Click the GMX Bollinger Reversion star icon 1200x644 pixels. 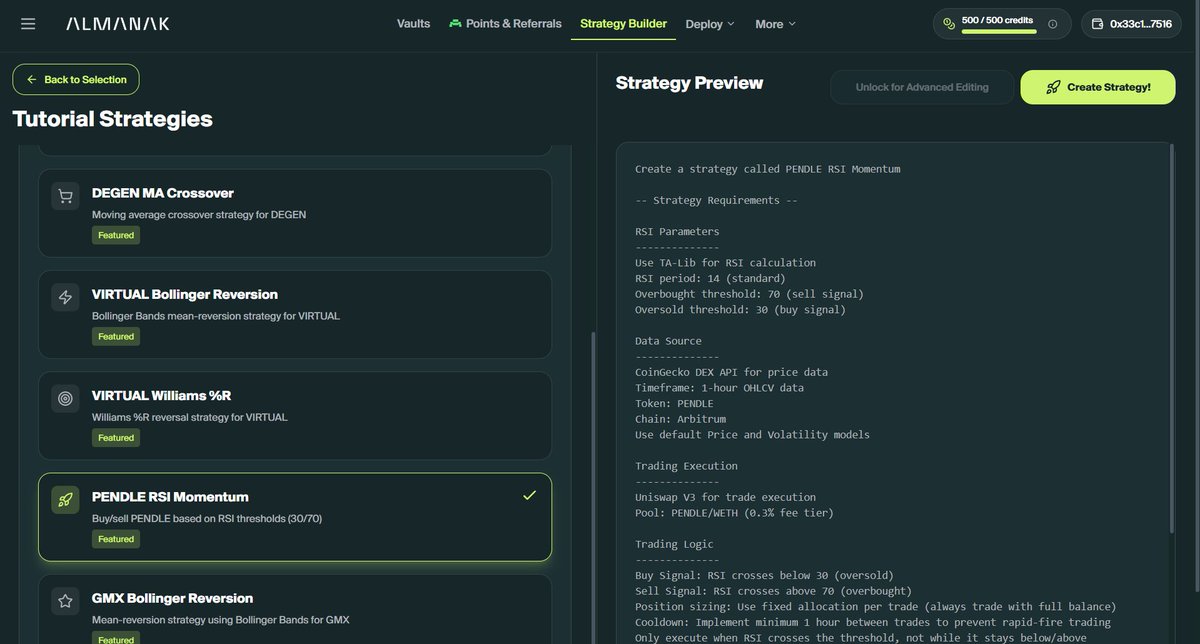[66, 602]
